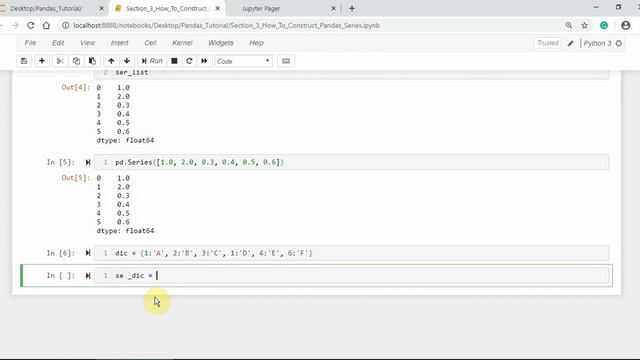Open the green Grammarly extension icon
The image size is (640, 360).
(604, 25)
